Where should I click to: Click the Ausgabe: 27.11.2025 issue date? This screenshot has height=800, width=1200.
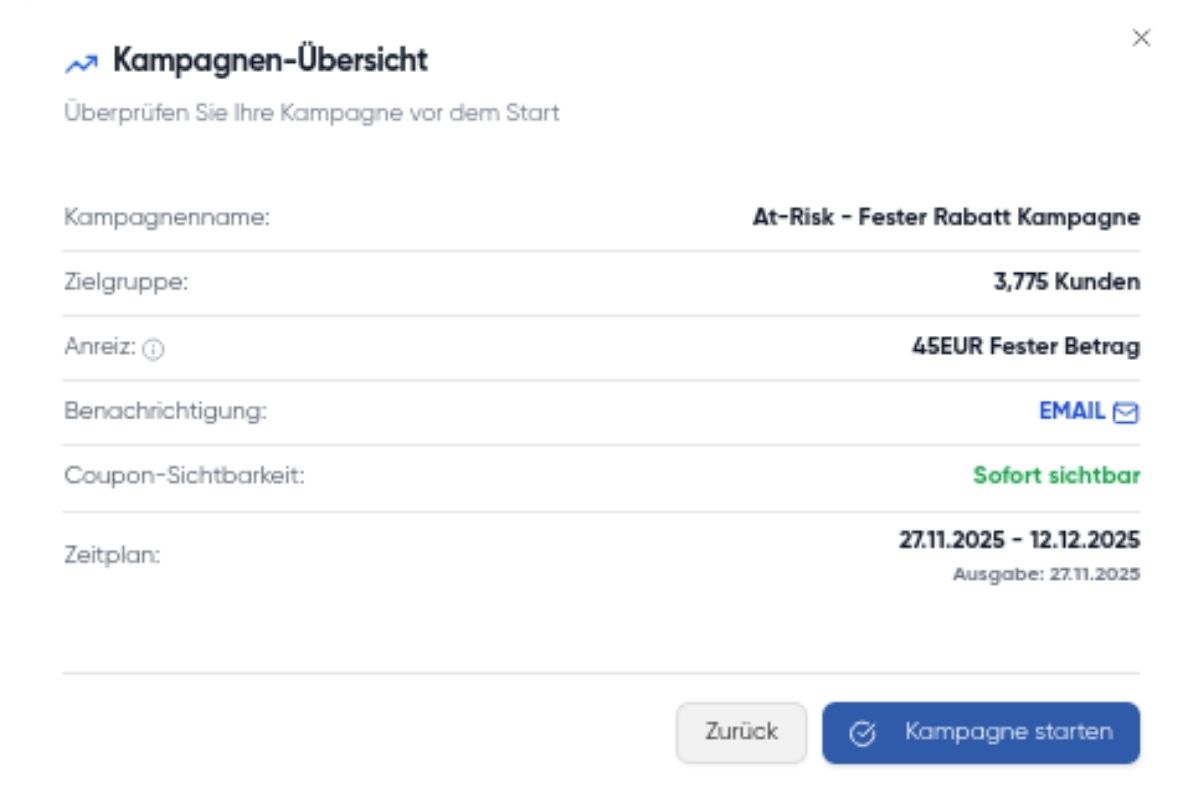point(1046,575)
